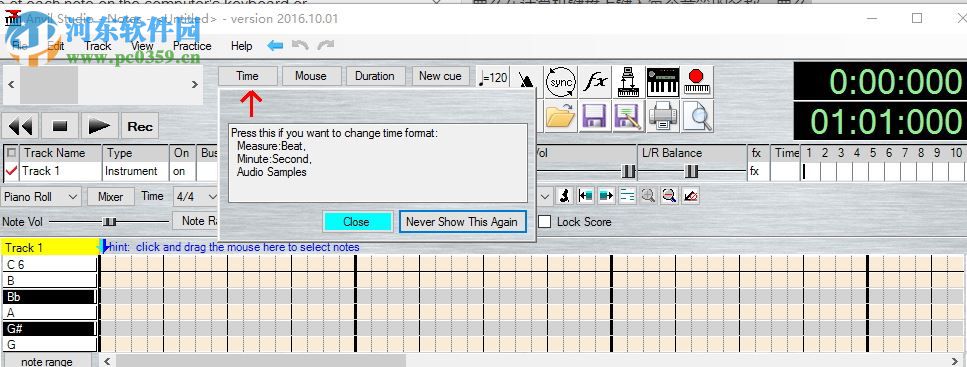This screenshot has height=367, width=967.
Task: Click the Note Vol slider handle
Action: [109, 221]
